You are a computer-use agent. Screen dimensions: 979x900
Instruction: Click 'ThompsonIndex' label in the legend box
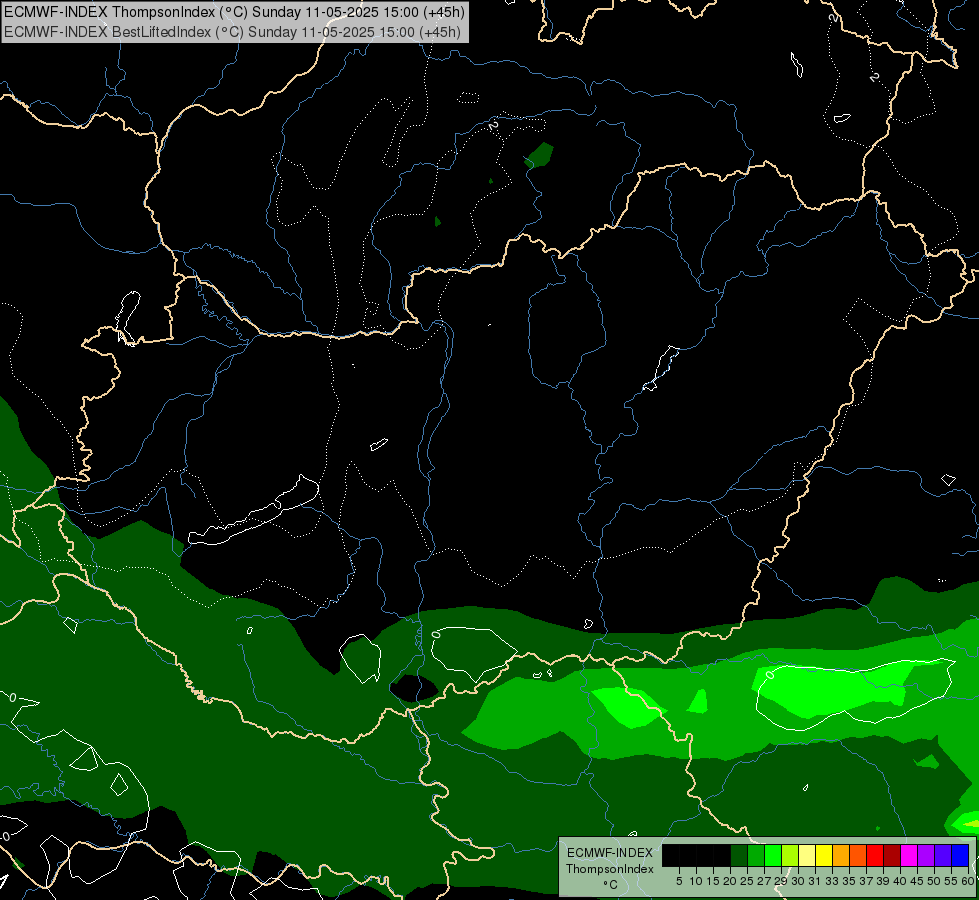(x=610, y=869)
